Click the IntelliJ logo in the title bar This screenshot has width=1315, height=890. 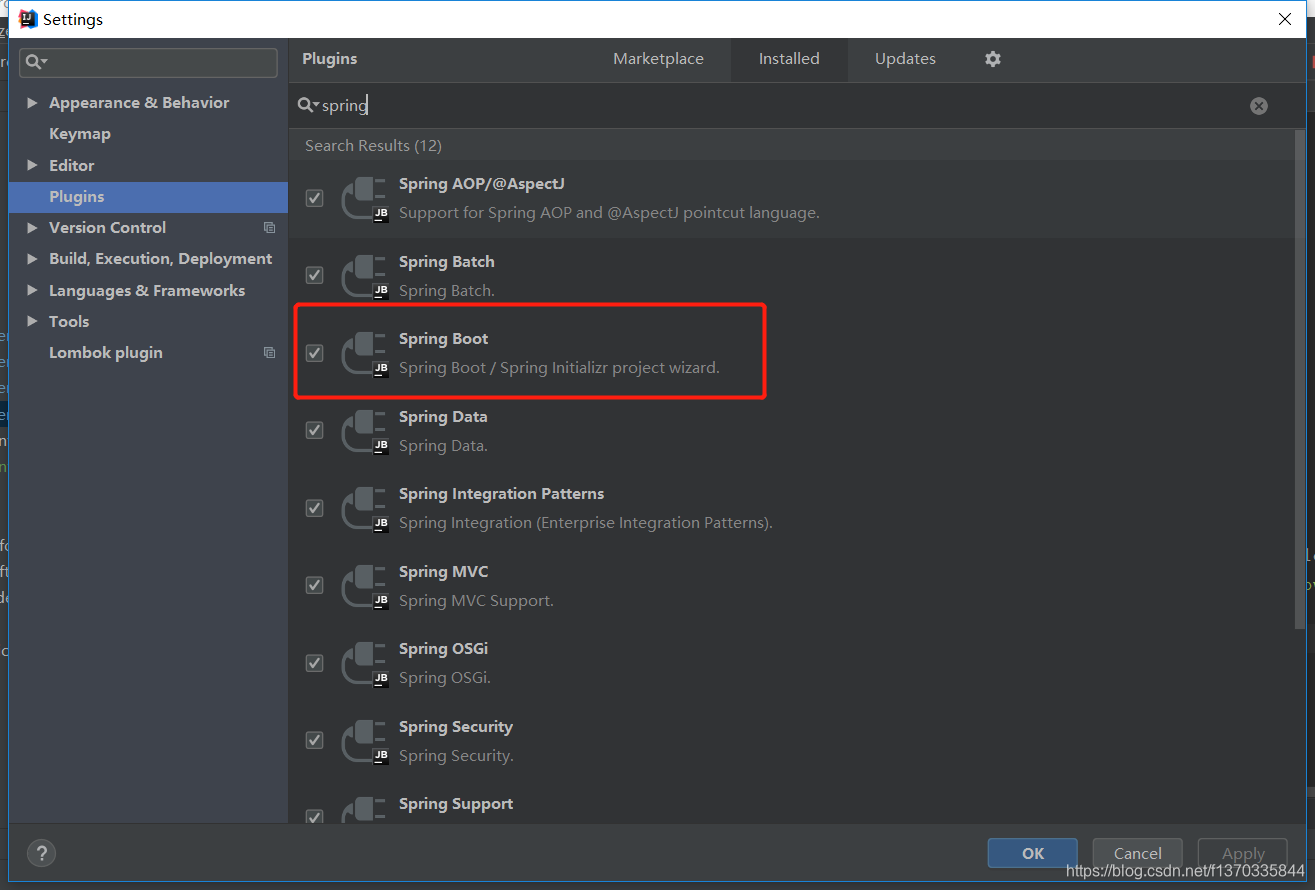(x=29, y=19)
